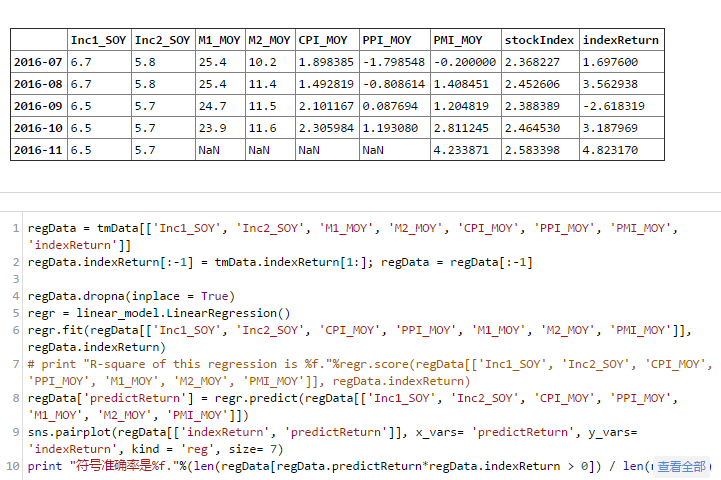Select the 2016-09 row label
Screen dimensions: 721x480
coord(38,106)
